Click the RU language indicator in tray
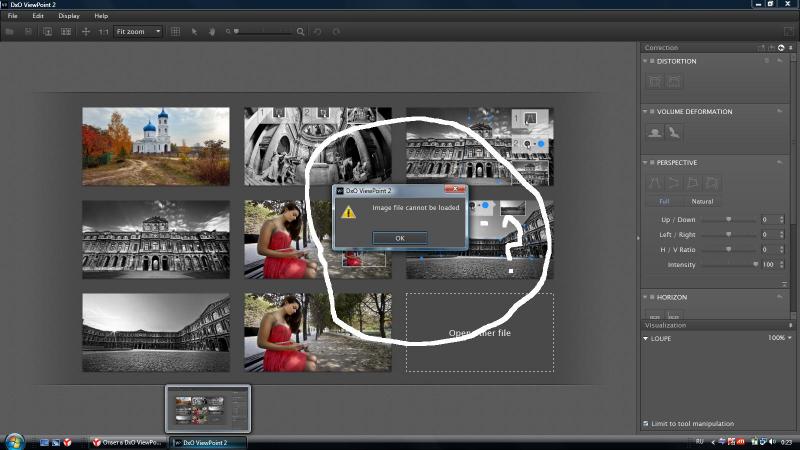 (699, 441)
